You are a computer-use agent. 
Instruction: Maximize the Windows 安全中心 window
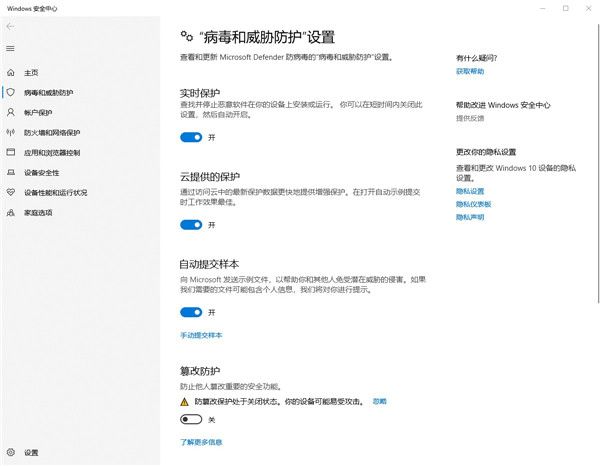[566, 8]
